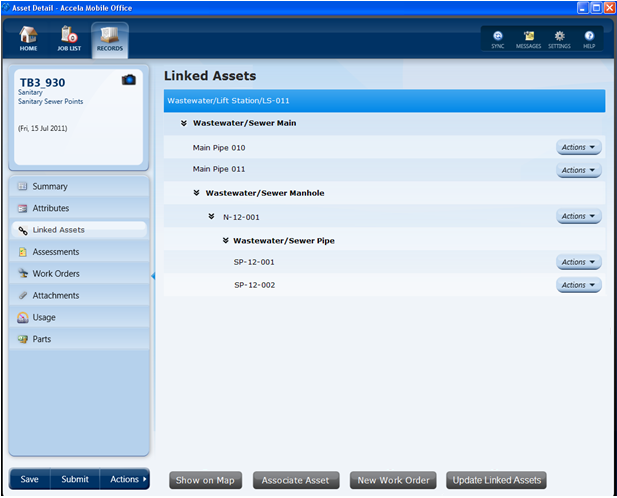Screen dimensions: 617x498
Task: Select the Wastewater/Lift Station/LS-011 row
Action: (384, 101)
